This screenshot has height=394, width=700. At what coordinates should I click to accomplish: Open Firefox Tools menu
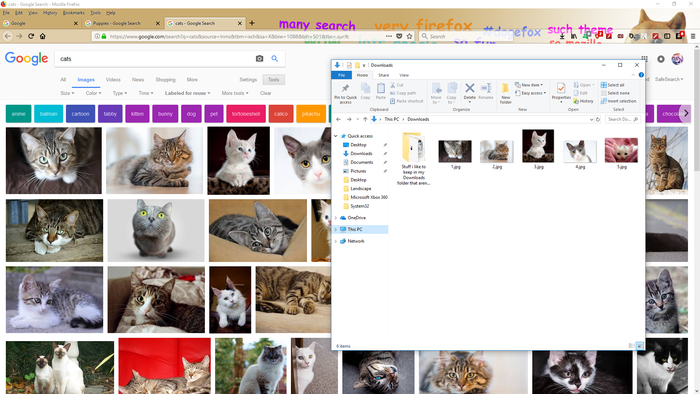(x=96, y=13)
